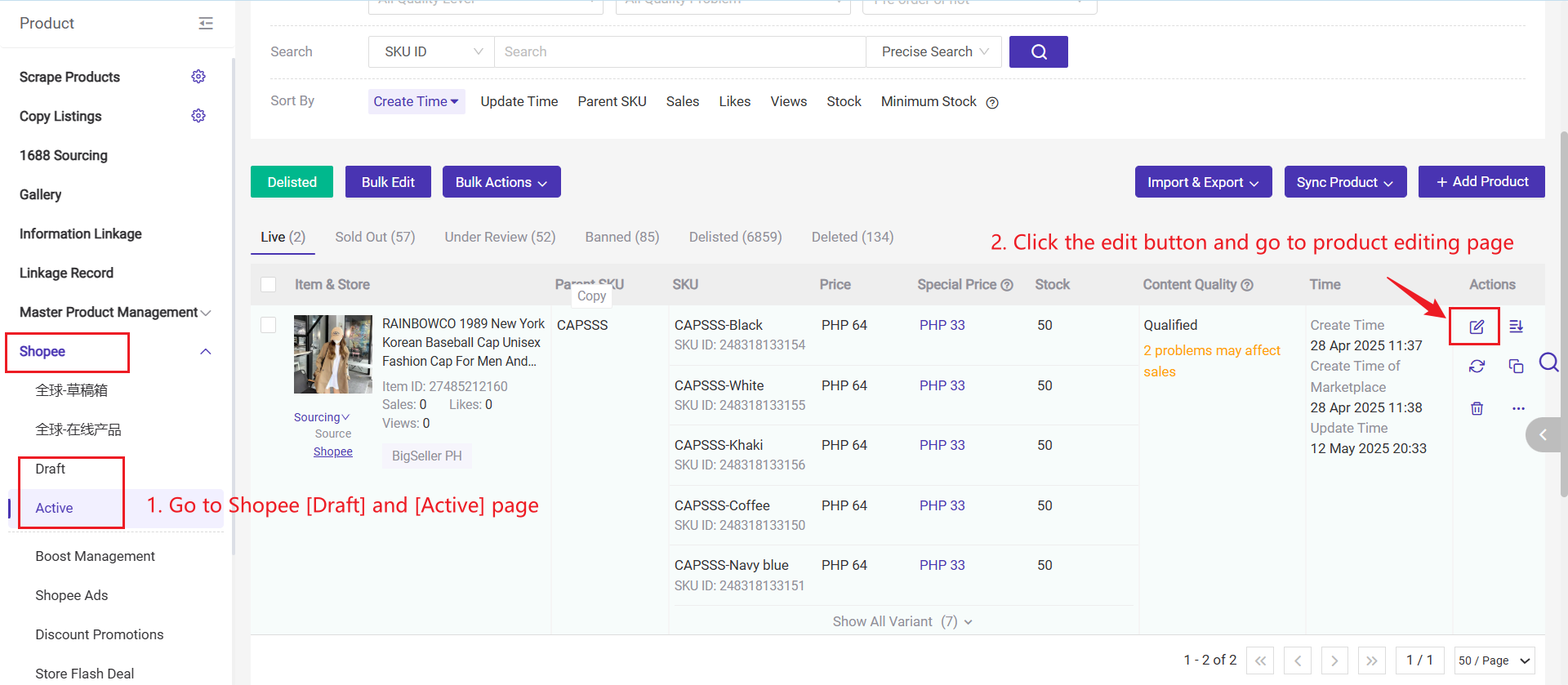Image resolution: width=1568 pixels, height=685 pixels.
Task: Open Shopee Ads in sidebar
Action: tap(72, 595)
